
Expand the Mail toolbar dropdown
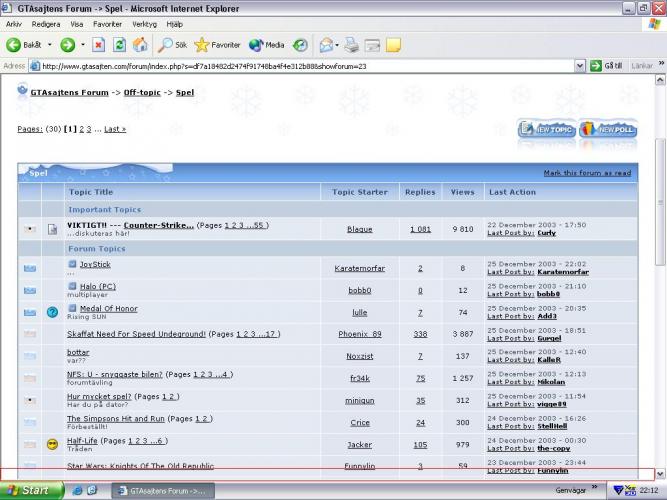(337, 45)
